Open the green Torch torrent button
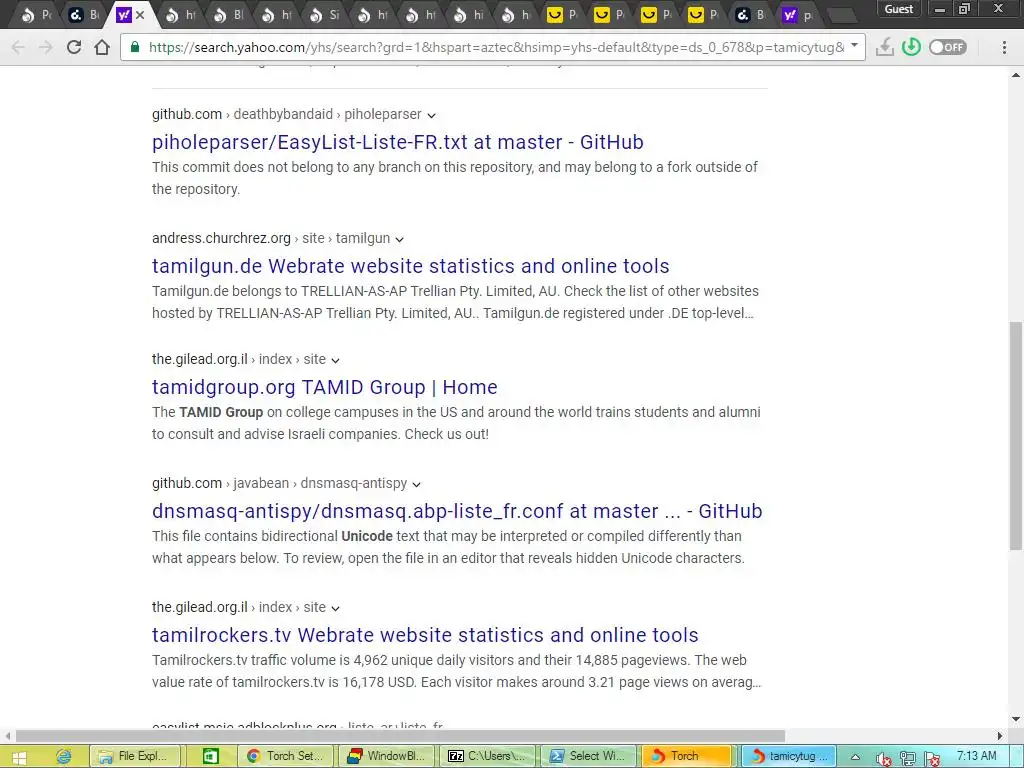The image size is (1024, 768). click(911, 47)
